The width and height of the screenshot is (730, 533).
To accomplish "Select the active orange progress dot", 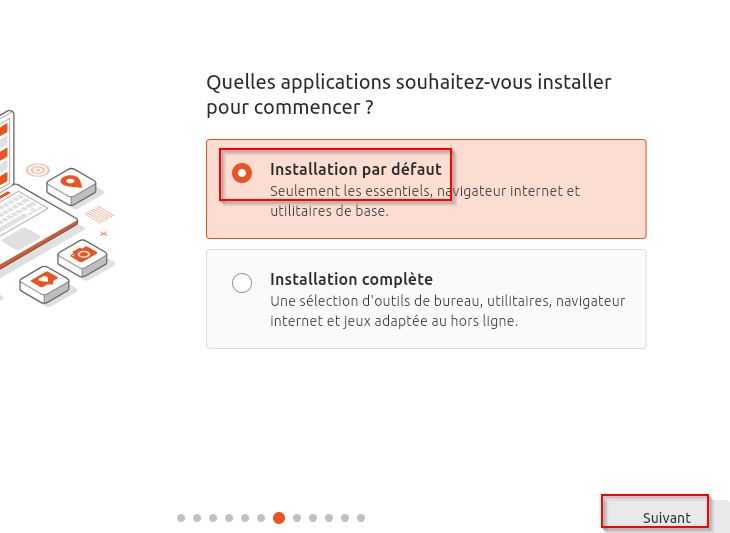I will [x=279, y=518].
